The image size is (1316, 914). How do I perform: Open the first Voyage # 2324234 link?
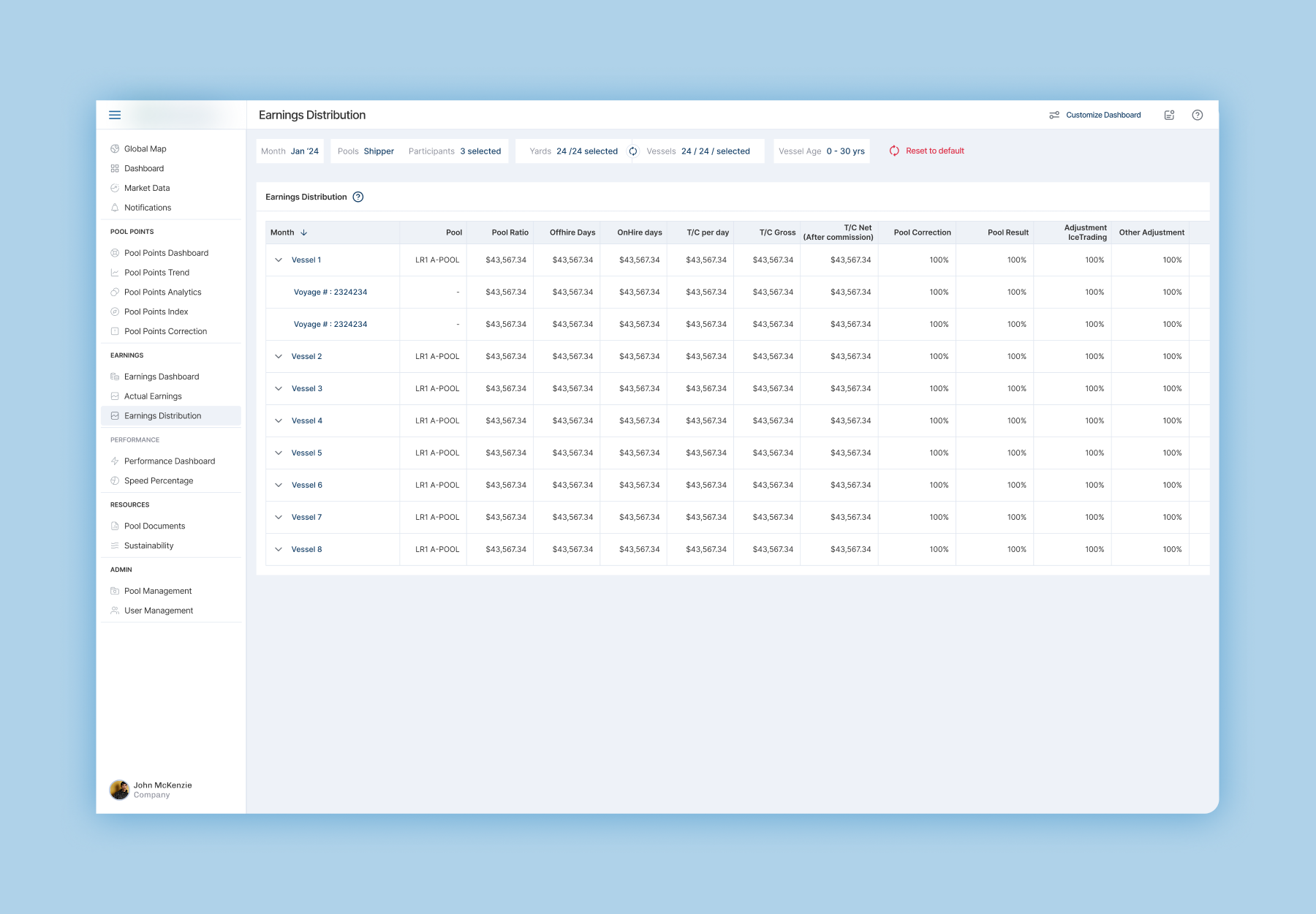pyautogui.click(x=330, y=292)
